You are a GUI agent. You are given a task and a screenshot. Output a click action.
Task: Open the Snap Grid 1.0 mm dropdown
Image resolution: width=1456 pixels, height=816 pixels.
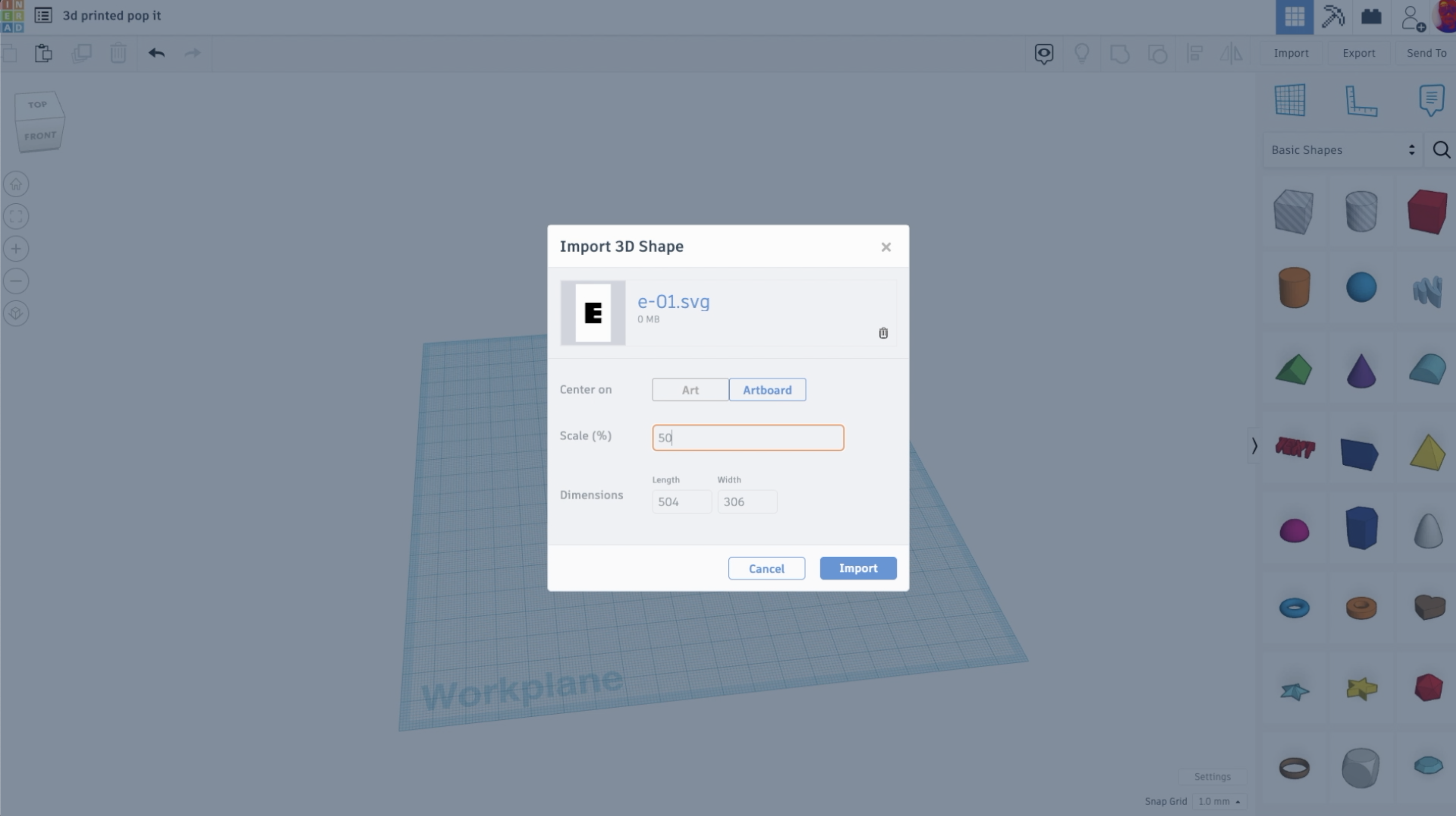click(x=1218, y=801)
